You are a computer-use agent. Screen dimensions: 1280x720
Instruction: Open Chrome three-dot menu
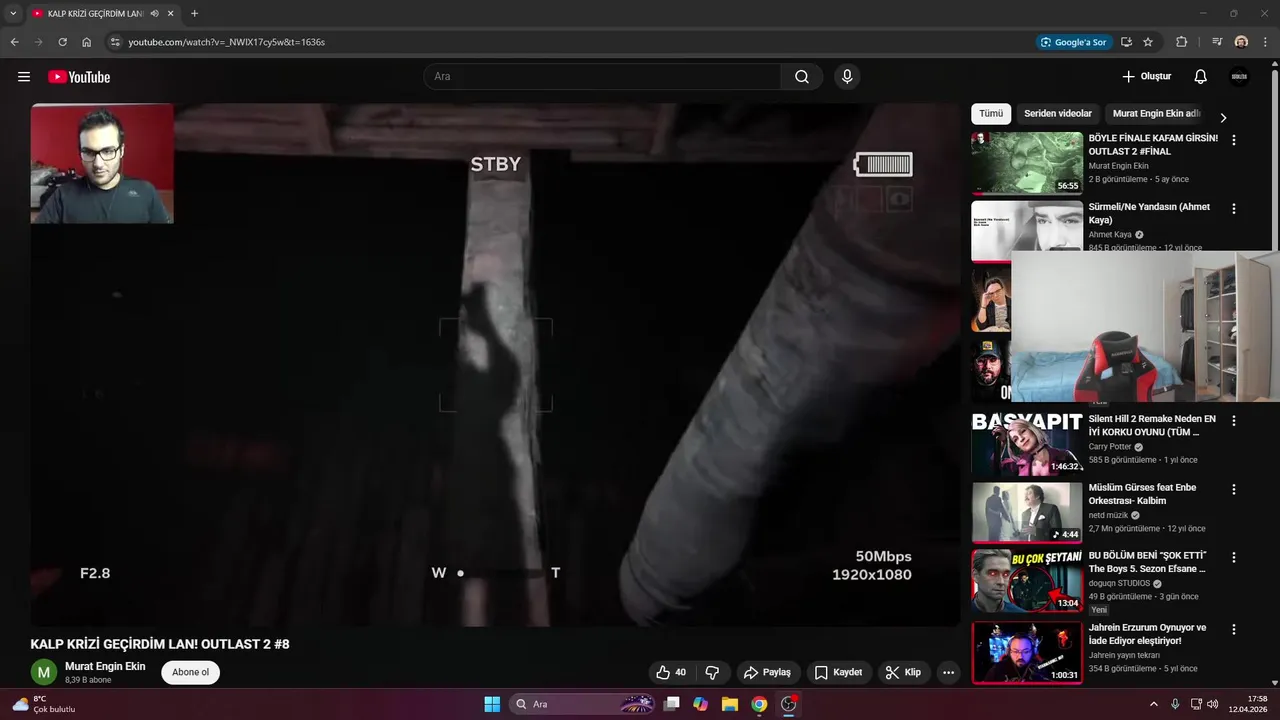point(1265,42)
